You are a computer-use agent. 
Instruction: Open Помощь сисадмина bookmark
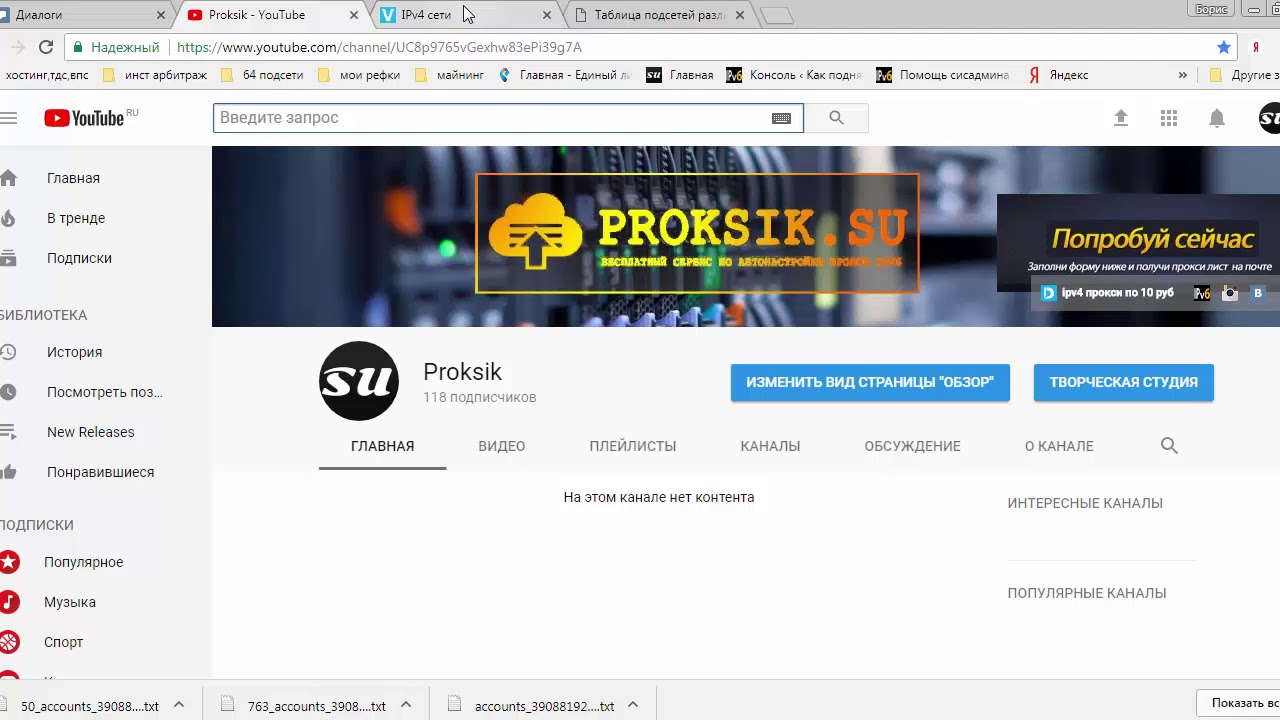(x=942, y=75)
